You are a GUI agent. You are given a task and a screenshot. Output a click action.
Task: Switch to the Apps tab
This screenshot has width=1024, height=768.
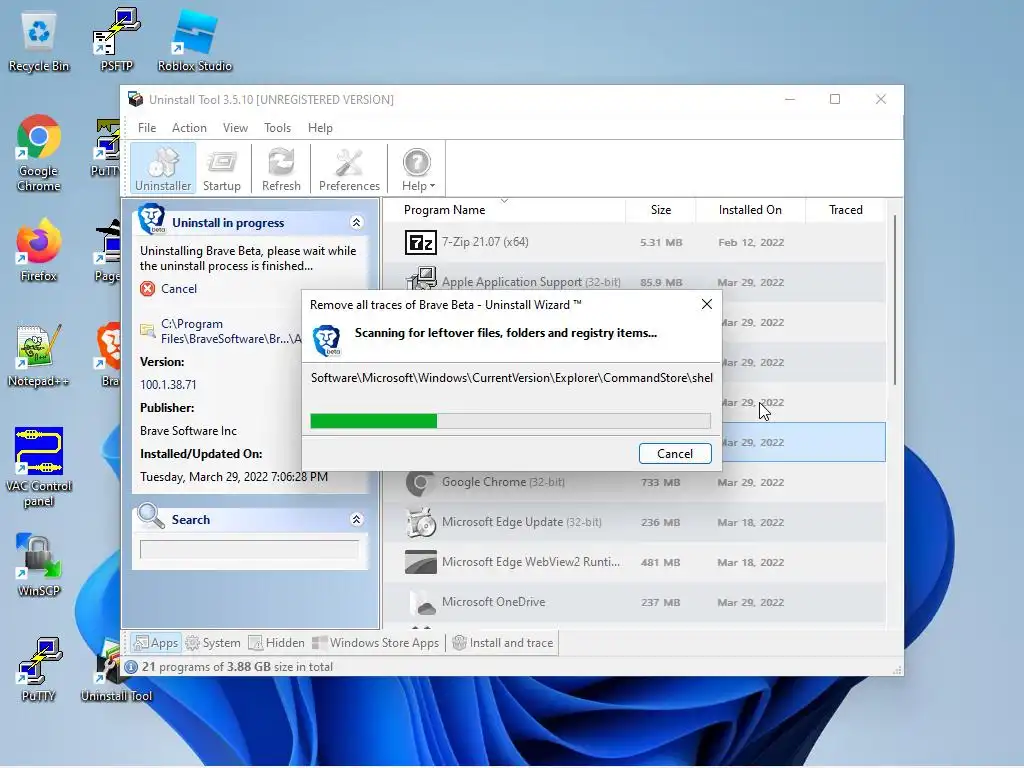155,643
